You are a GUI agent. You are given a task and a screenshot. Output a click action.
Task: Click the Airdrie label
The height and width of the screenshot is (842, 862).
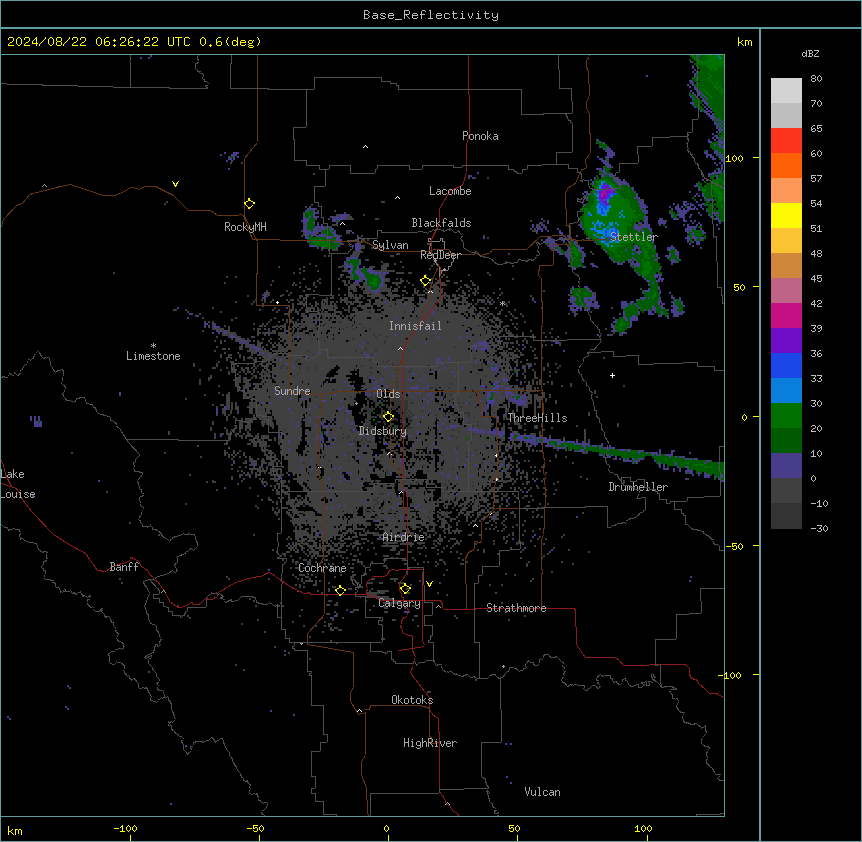click(404, 537)
